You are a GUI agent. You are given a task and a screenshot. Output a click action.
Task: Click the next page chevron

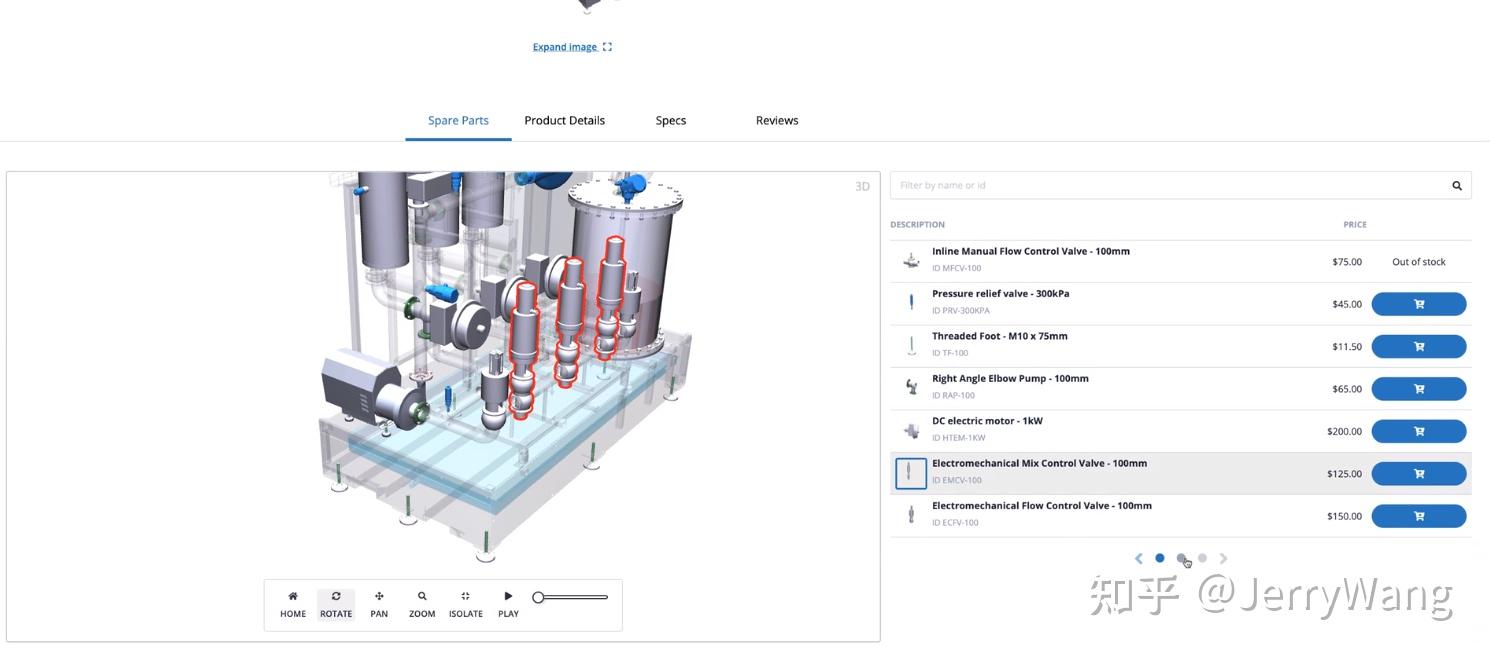tap(1224, 558)
